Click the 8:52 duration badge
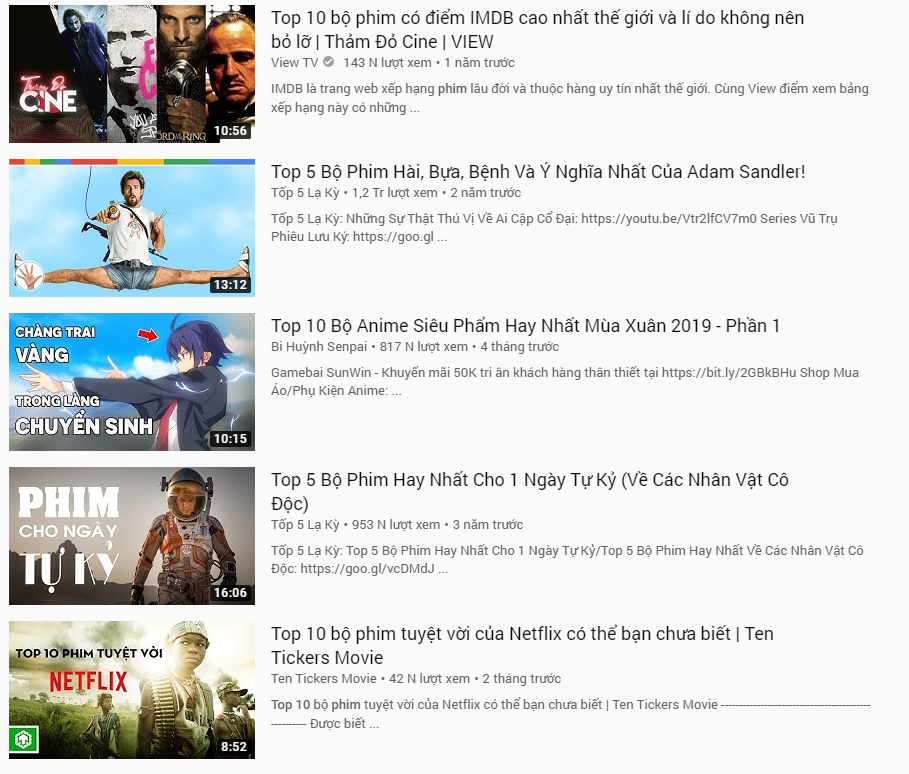 click(x=234, y=747)
